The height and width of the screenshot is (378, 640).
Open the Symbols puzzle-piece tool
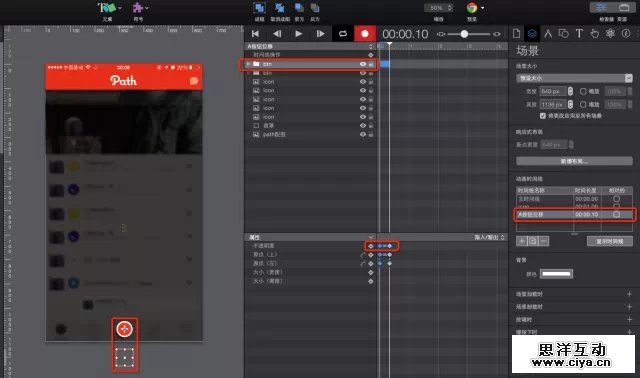[140, 8]
